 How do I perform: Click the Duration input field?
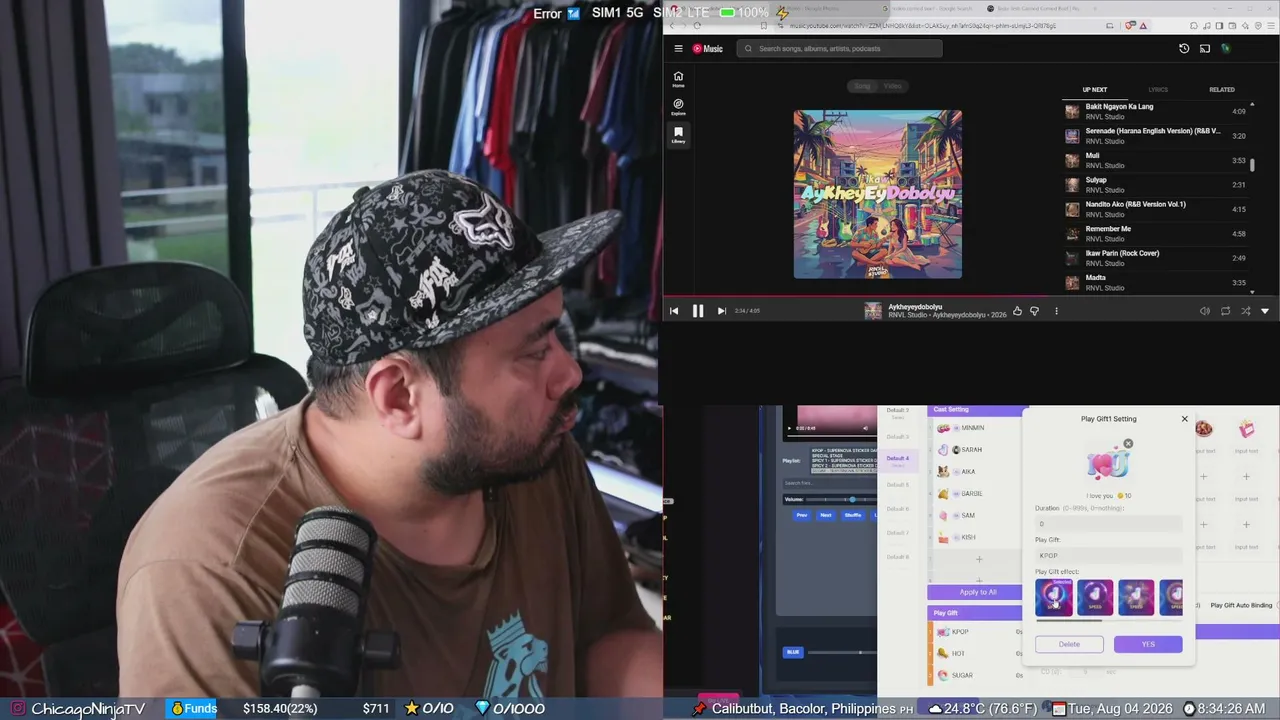tap(1109, 524)
